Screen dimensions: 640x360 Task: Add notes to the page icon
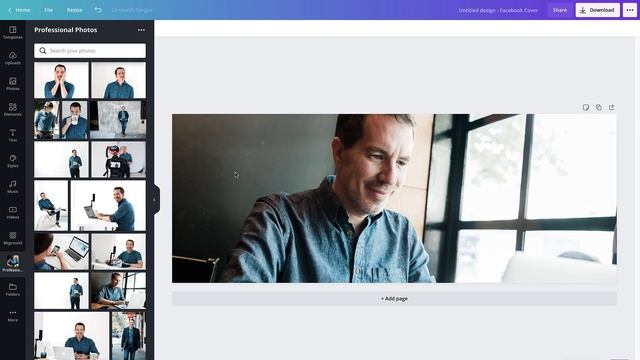[x=586, y=107]
